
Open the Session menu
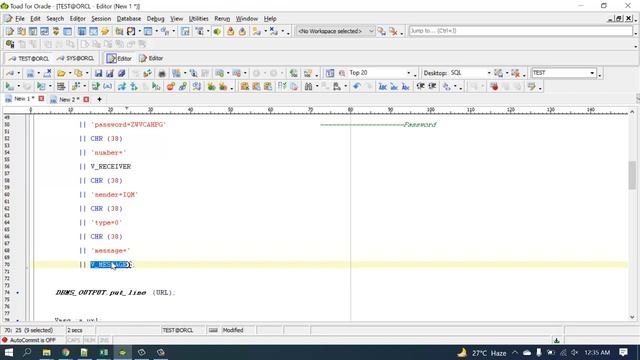coord(101,19)
